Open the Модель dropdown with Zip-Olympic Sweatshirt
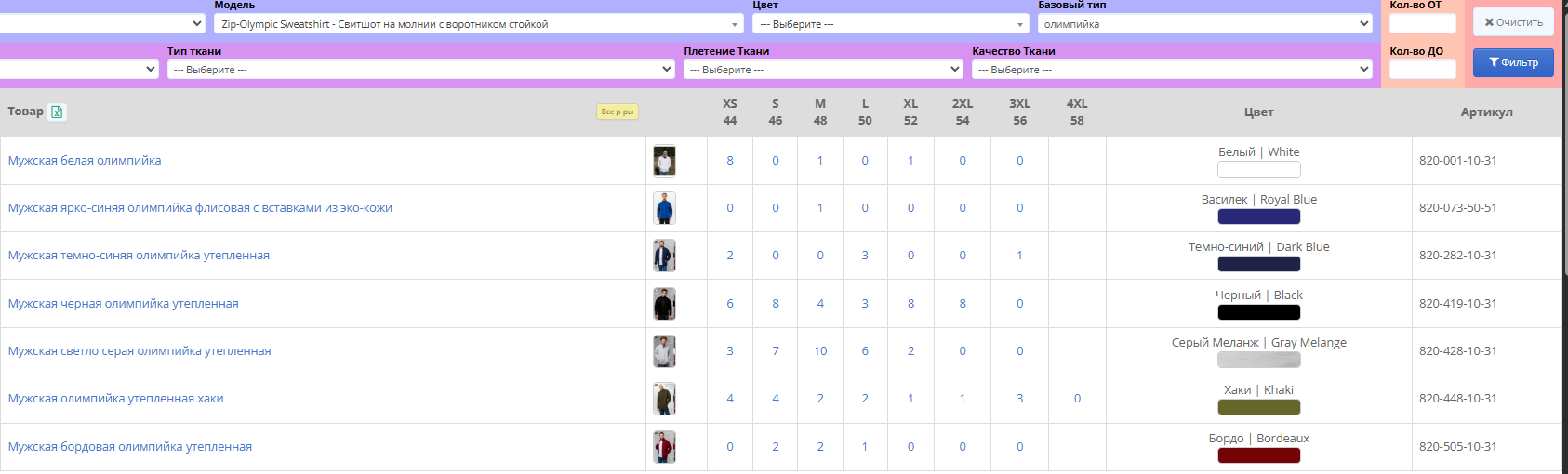The width and height of the screenshot is (1568, 474). click(x=478, y=24)
